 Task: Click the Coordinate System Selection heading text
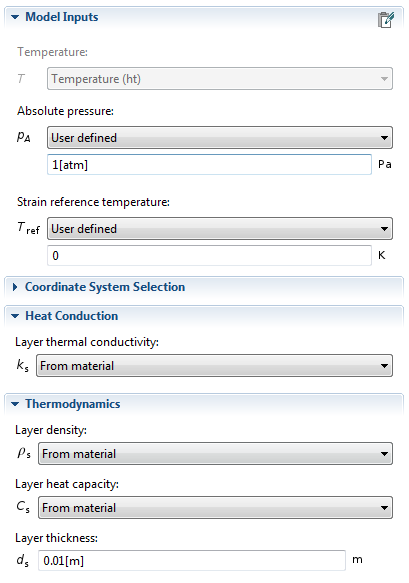(x=105, y=287)
